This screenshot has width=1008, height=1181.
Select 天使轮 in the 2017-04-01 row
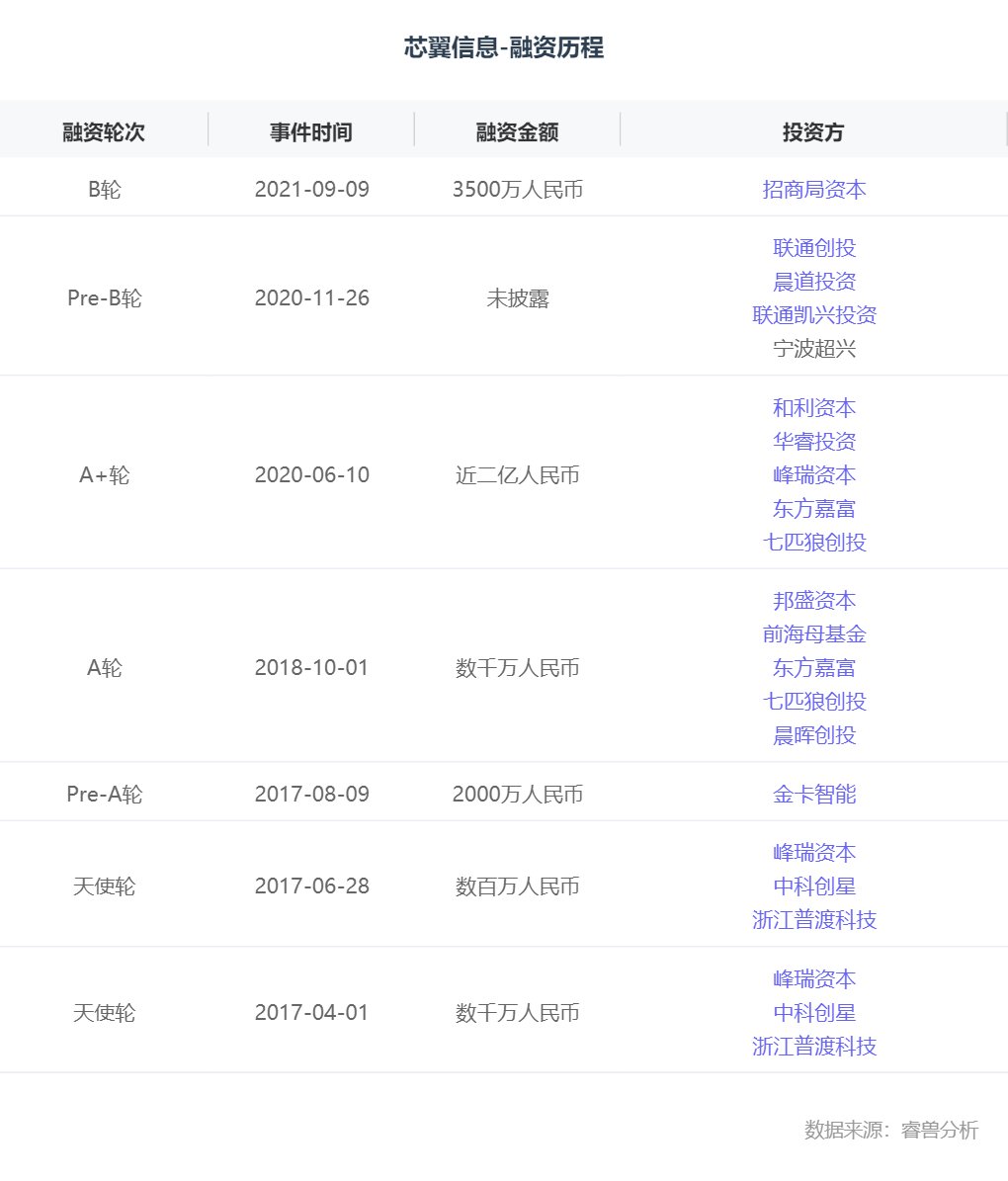click(x=104, y=1012)
